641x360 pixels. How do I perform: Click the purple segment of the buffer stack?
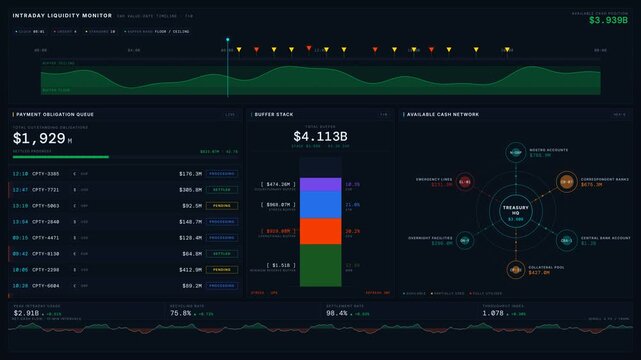click(320, 185)
